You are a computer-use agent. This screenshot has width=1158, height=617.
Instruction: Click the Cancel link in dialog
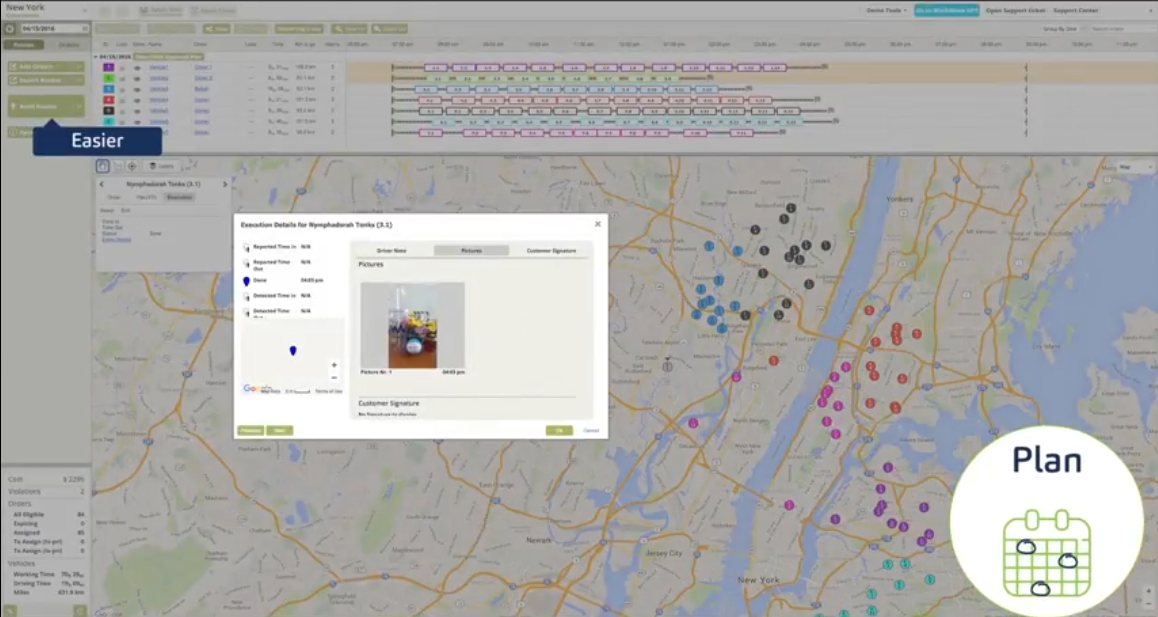(591, 430)
